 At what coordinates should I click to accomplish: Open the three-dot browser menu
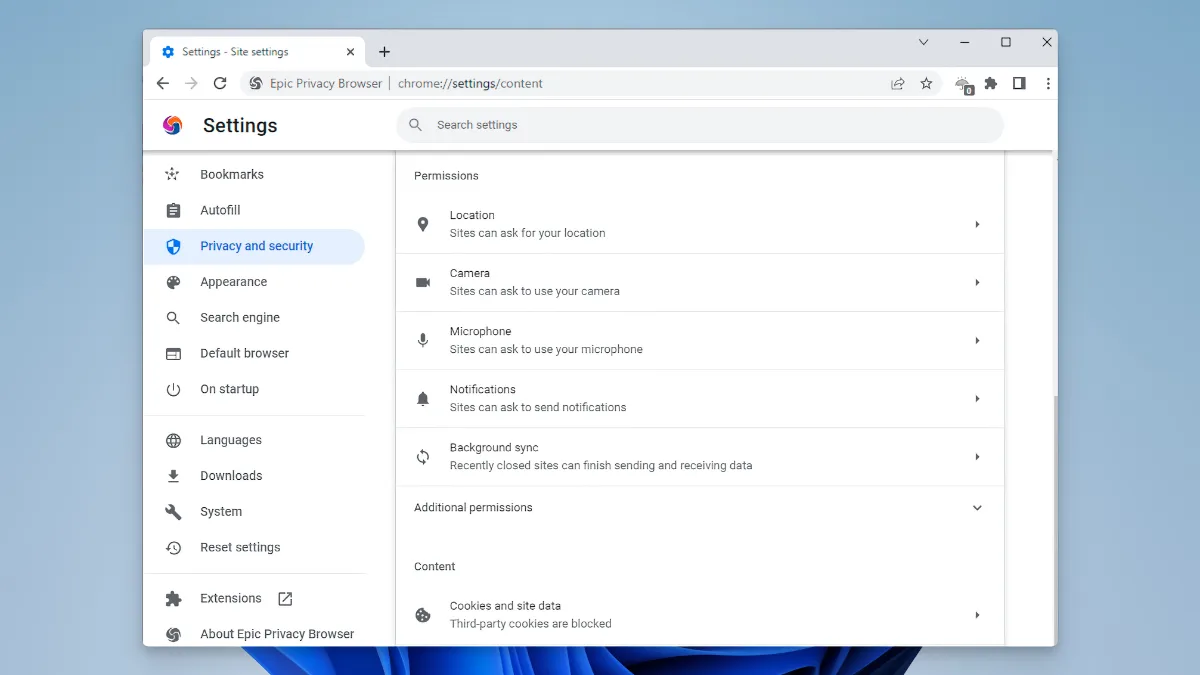(1047, 84)
